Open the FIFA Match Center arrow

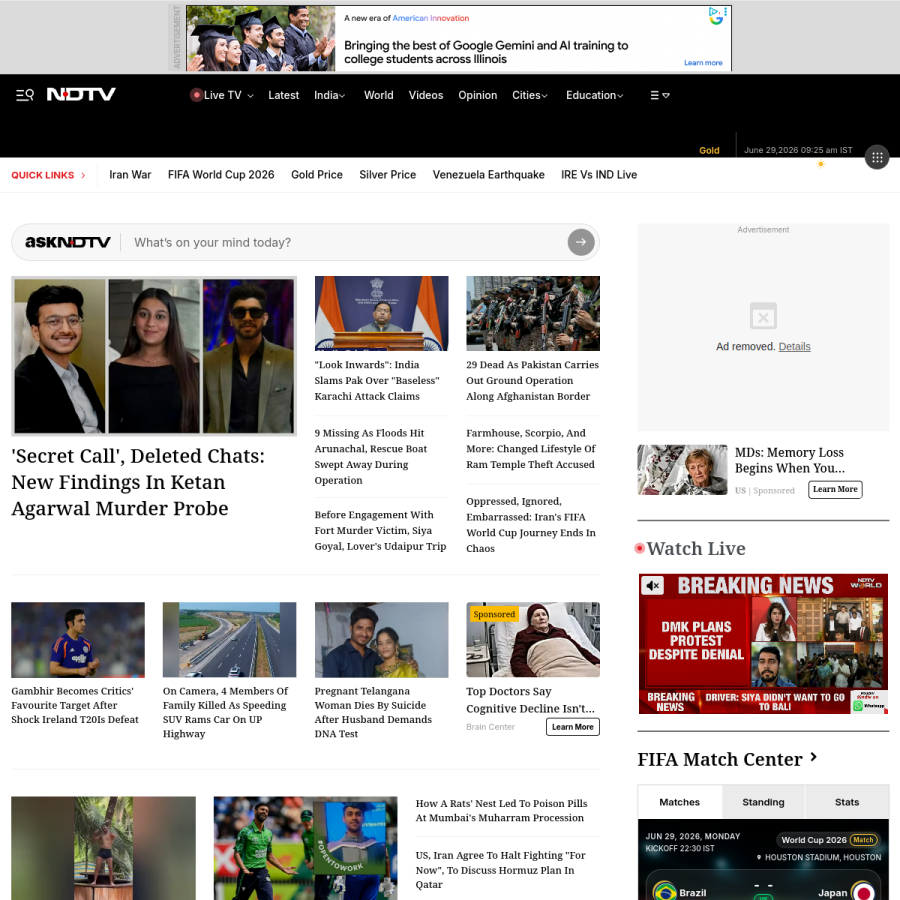813,757
